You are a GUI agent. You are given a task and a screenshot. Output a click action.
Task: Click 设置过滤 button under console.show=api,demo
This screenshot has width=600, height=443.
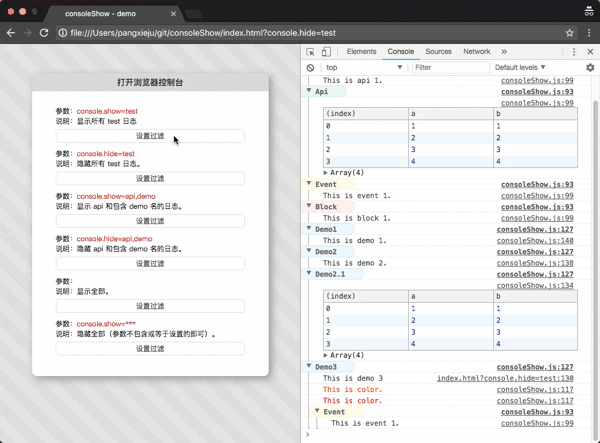pyautogui.click(x=150, y=221)
